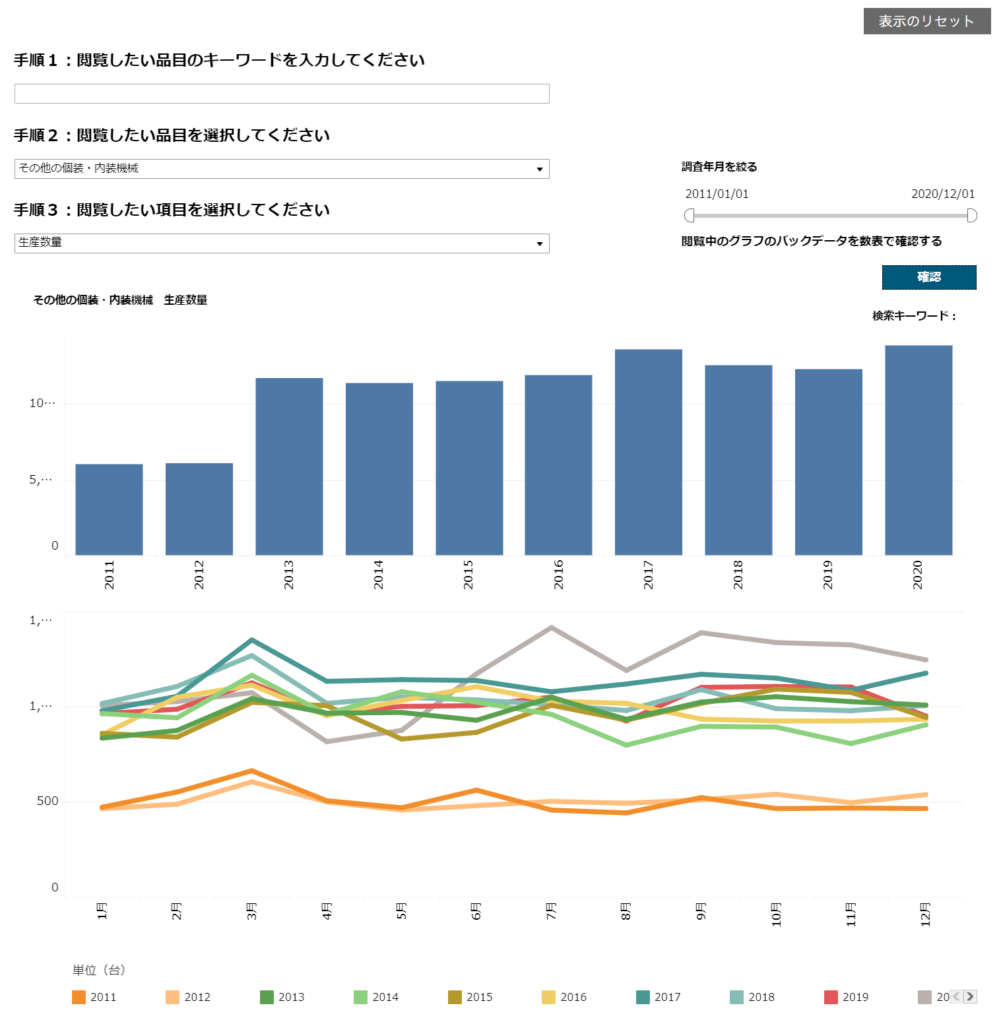Image resolution: width=1001 pixels, height=1024 pixels.
Task: Click the 2015 olive legend swatch
Action: pos(455,997)
